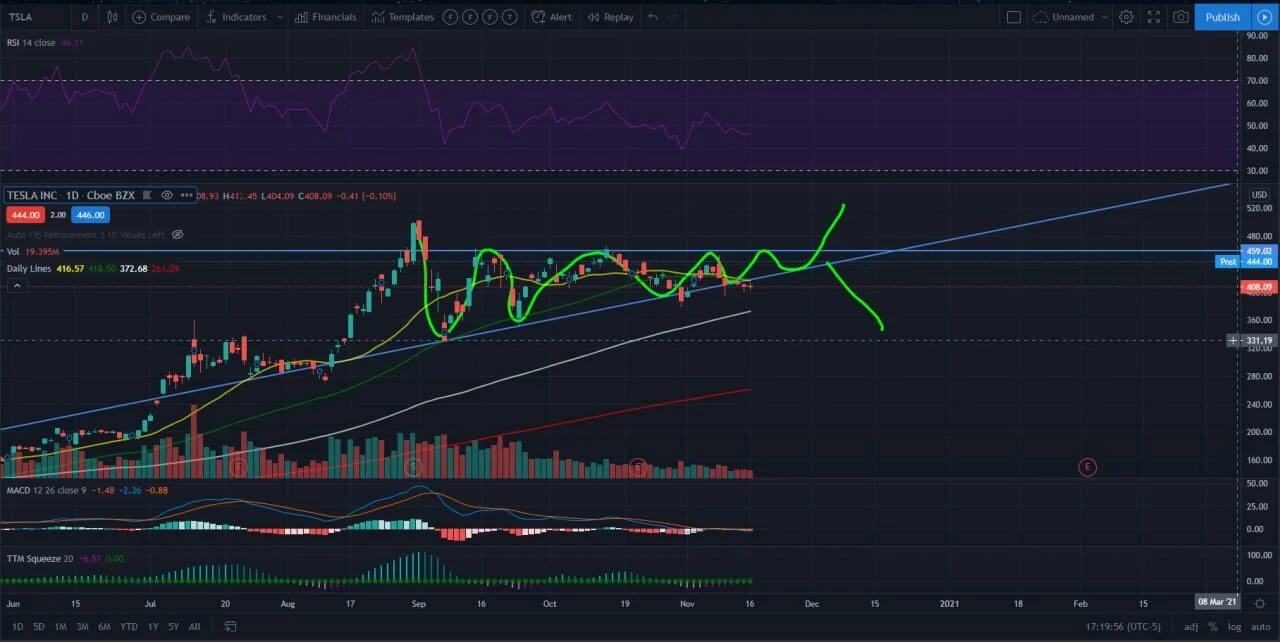Image resolution: width=1280 pixels, height=642 pixels.
Task: Click the earnings E marker near 2021
Action: point(1088,467)
